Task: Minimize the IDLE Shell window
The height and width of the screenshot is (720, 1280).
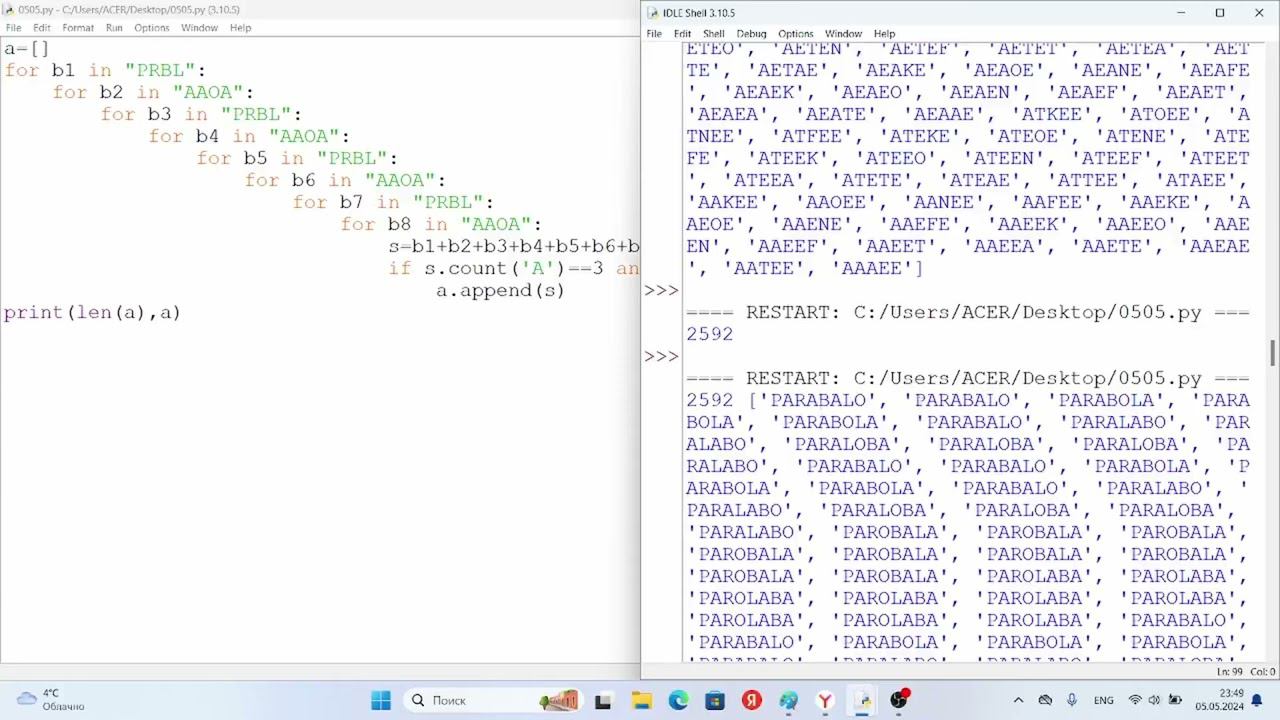Action: tap(1181, 13)
